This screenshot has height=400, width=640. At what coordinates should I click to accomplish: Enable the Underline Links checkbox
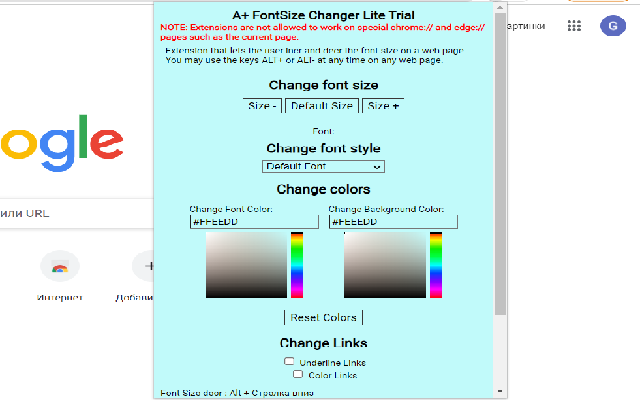click(x=289, y=361)
